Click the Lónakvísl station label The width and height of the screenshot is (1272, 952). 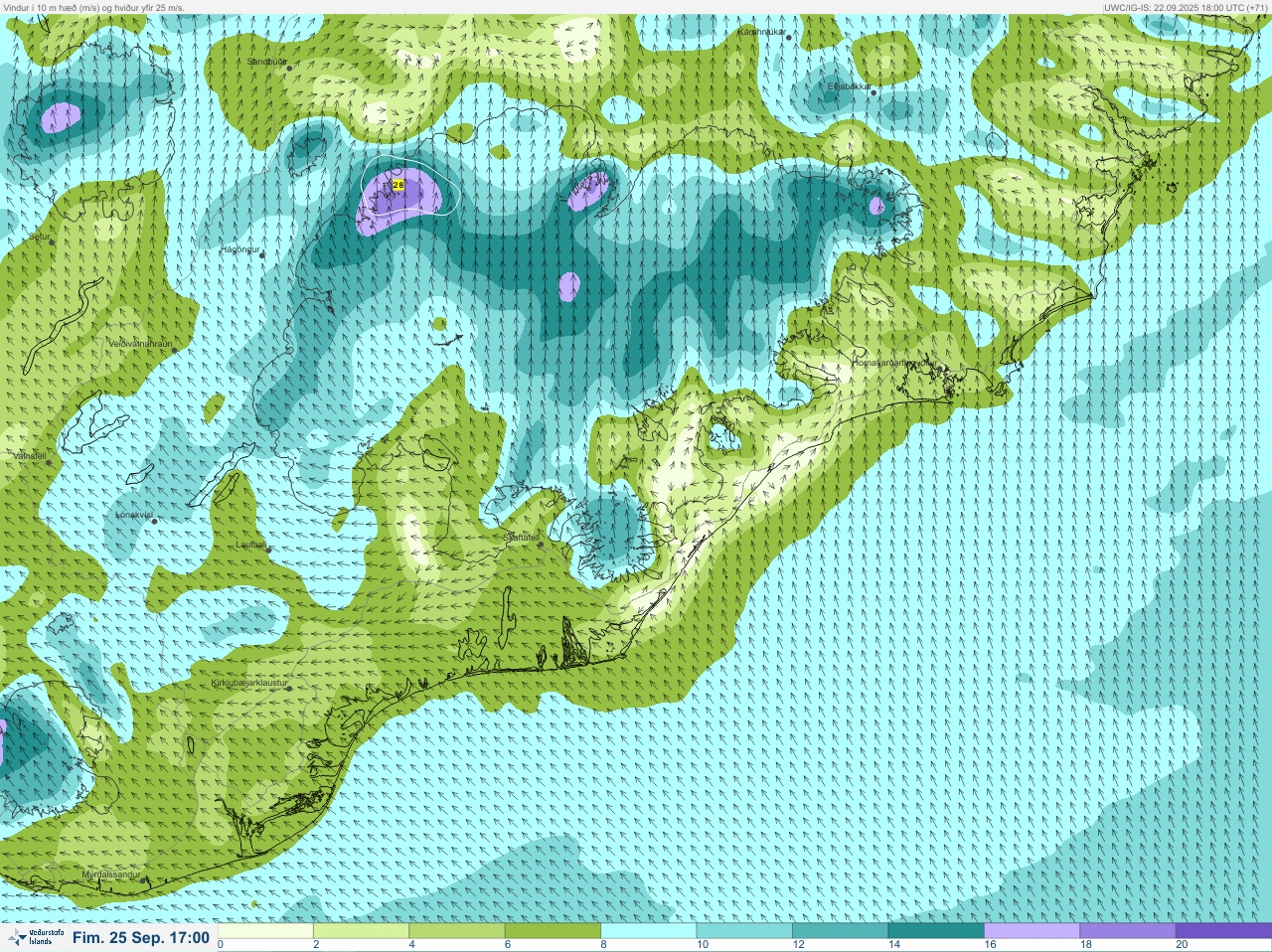click(x=134, y=515)
